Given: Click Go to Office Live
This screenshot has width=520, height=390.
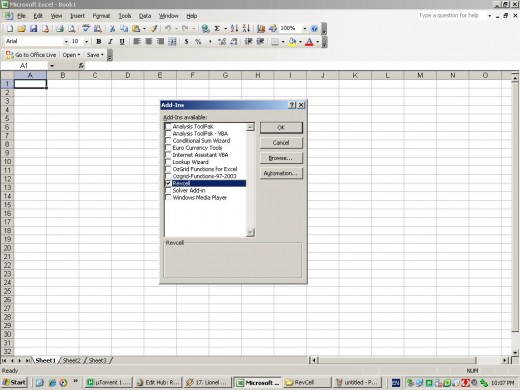Looking at the screenshot, I should pyautogui.click(x=31, y=55).
